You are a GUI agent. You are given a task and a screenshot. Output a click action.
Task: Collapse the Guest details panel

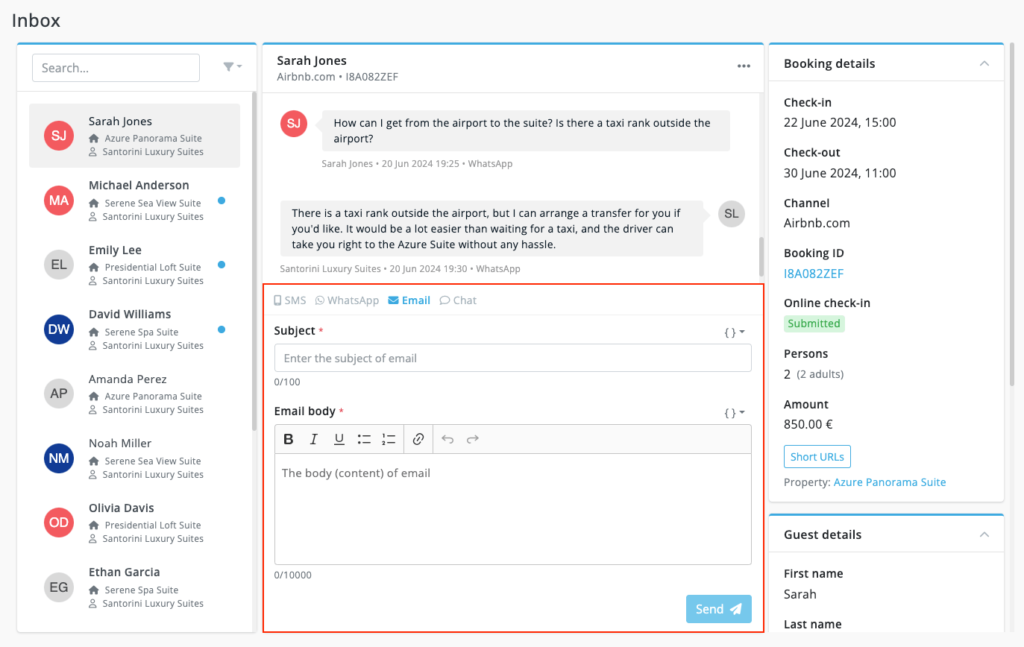pyautogui.click(x=984, y=535)
